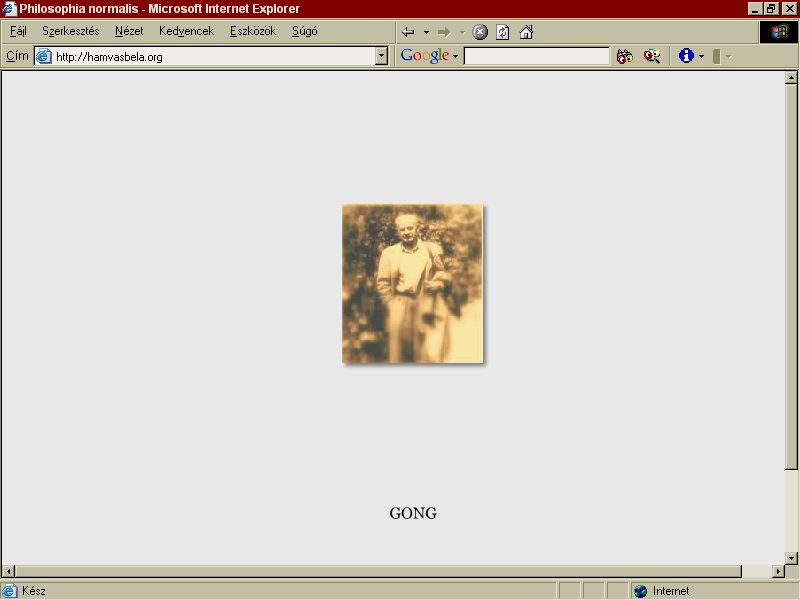Click the Windows flag throbber logo

(x=779, y=32)
